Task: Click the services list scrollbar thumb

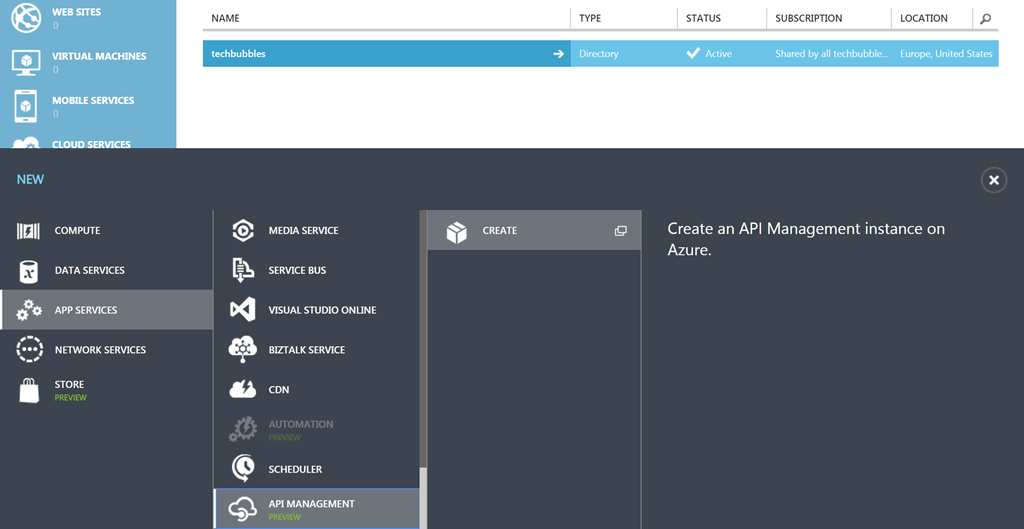Action: tap(423, 498)
